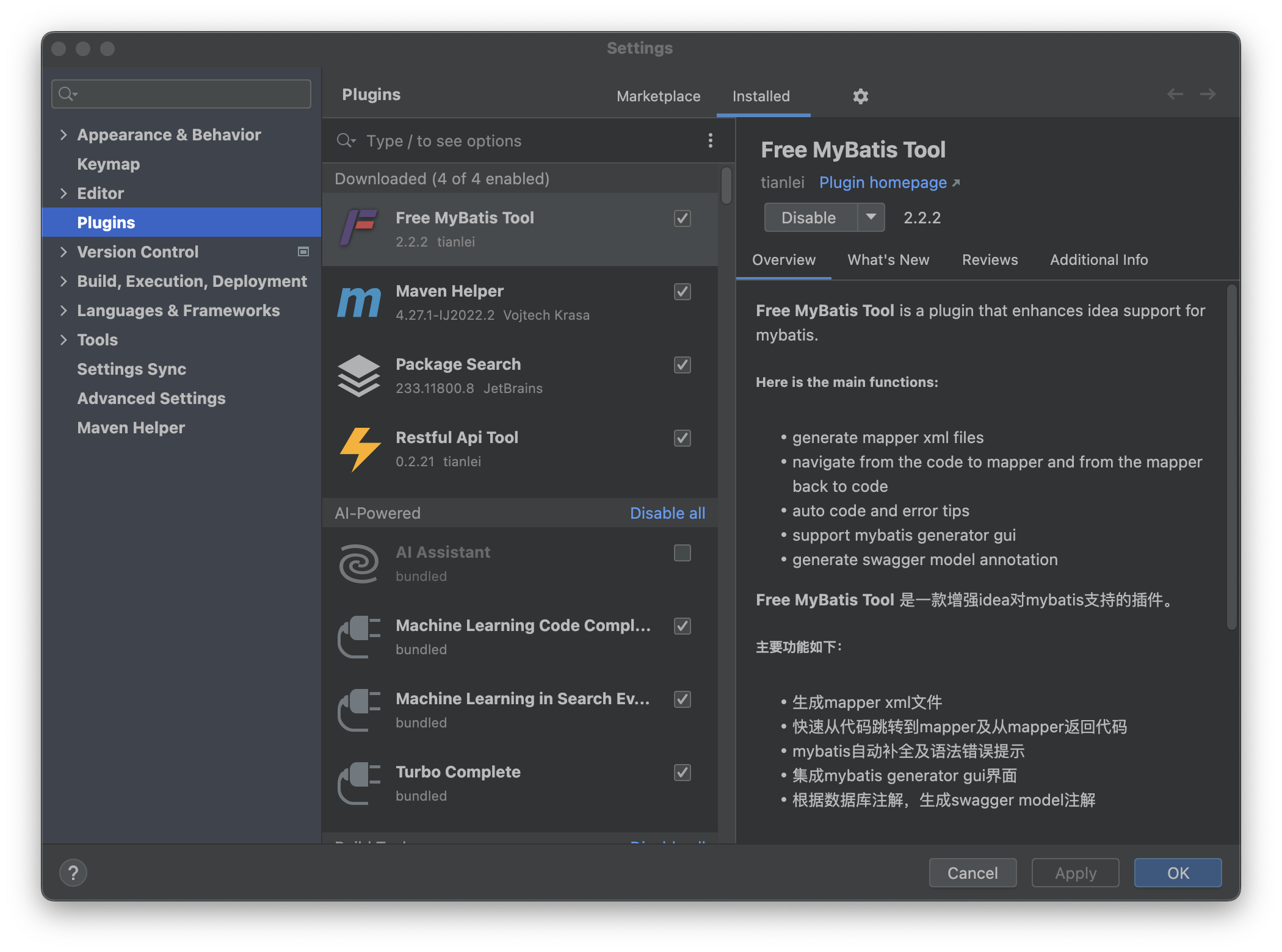The height and width of the screenshot is (952, 1282).
Task: Click the plugins settings gear icon
Action: (860, 96)
